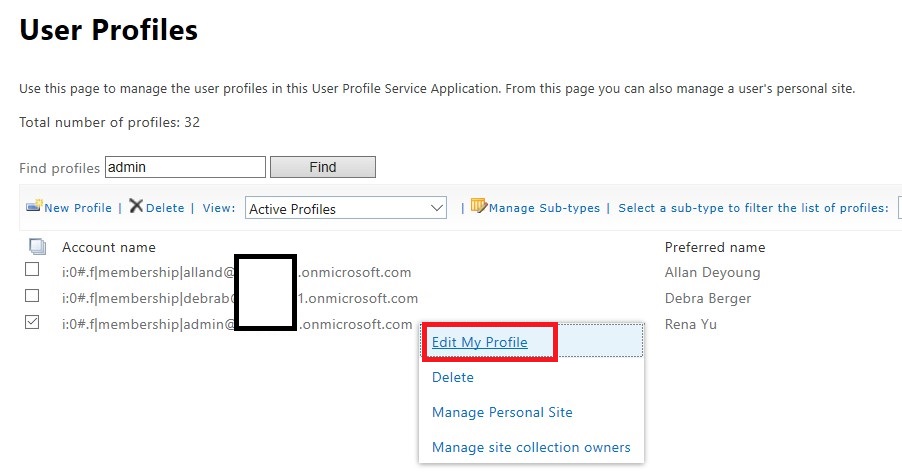Choose Edit My Profile from context menu

coord(480,342)
